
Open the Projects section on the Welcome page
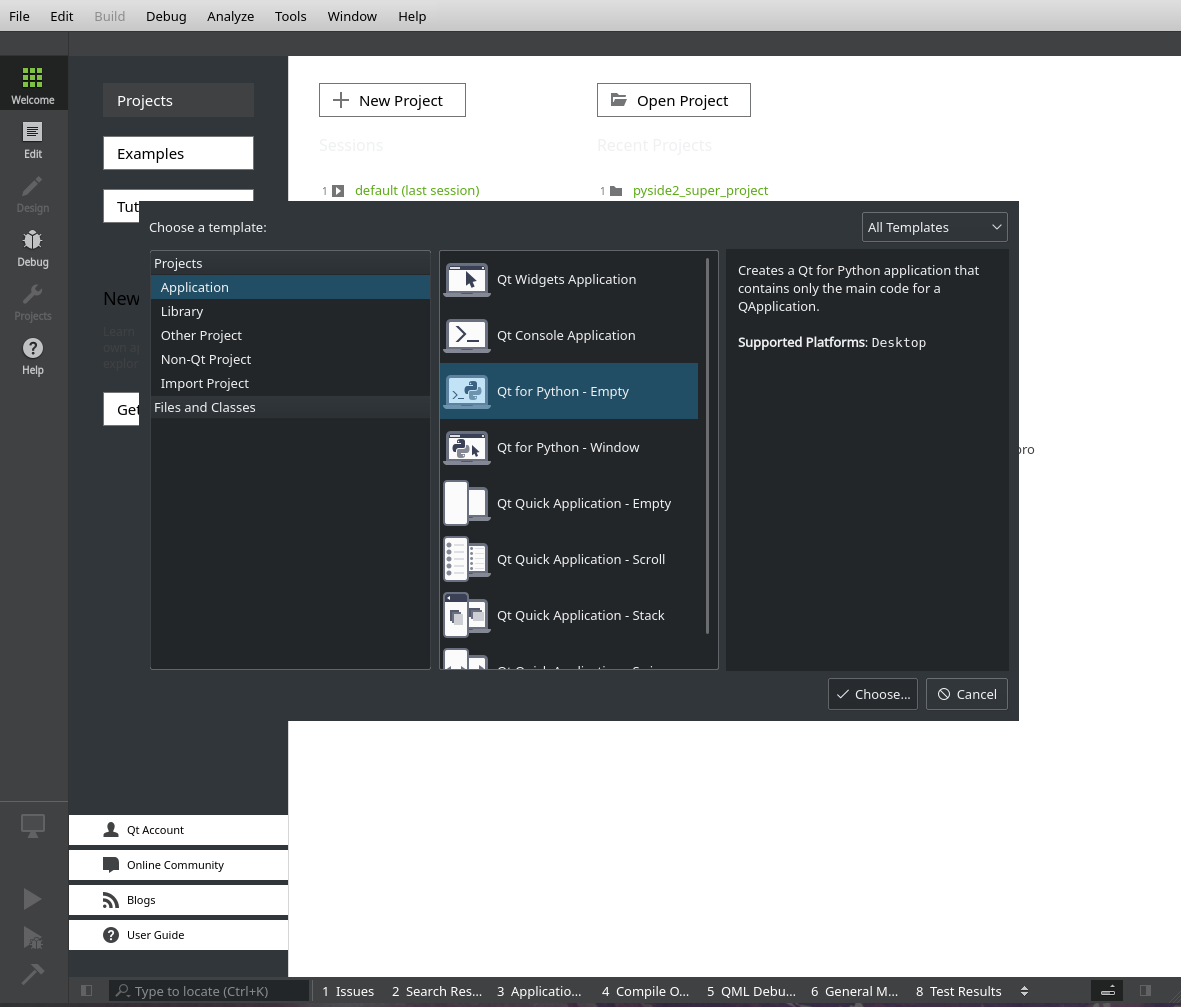pyautogui.click(x=179, y=100)
